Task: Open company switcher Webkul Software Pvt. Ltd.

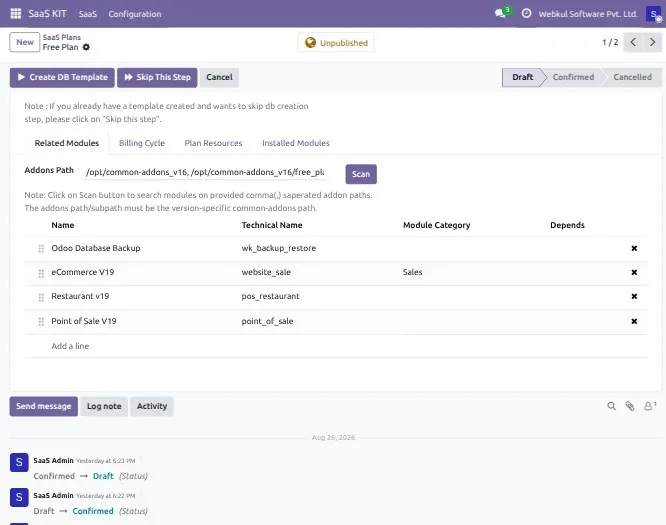Action: click(588, 14)
